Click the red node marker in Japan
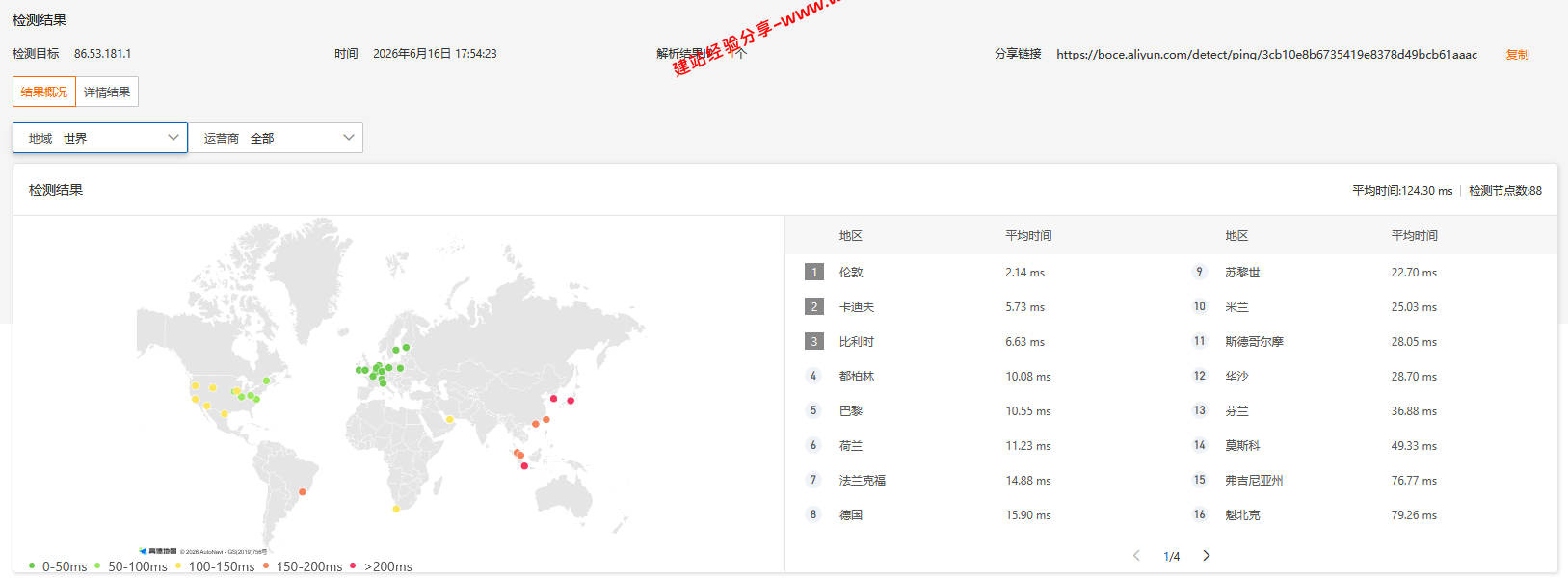The image size is (1568, 578). click(571, 401)
